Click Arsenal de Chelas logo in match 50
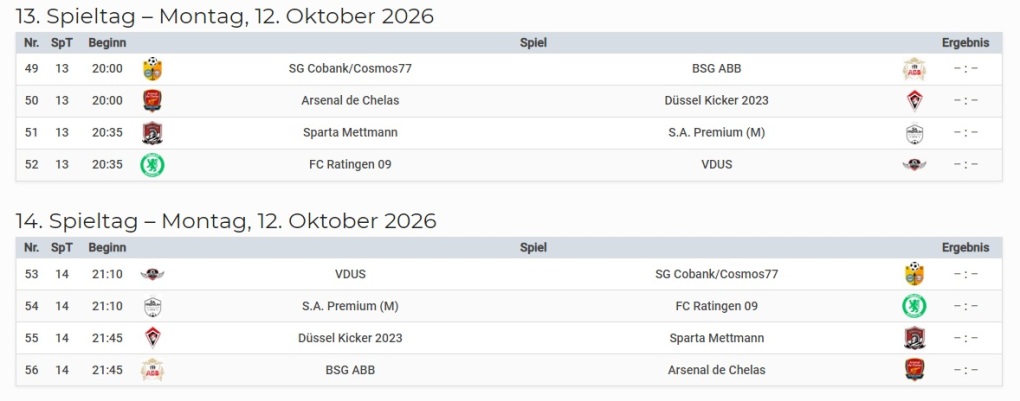 [x=152, y=101]
